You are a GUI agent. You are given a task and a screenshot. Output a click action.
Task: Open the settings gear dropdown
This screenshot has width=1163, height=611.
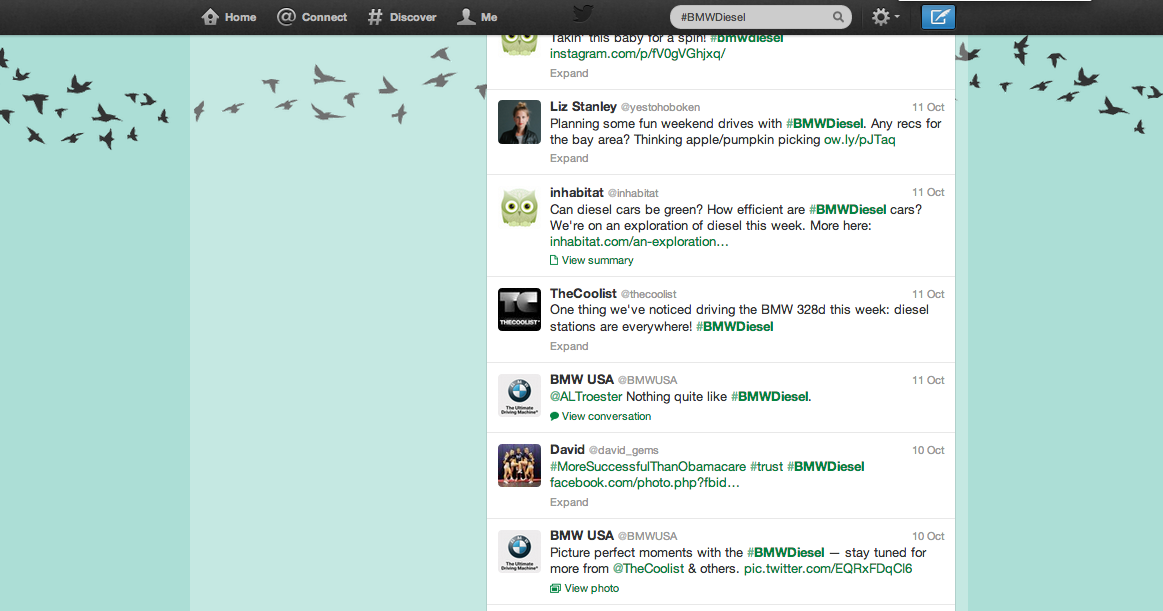885,17
